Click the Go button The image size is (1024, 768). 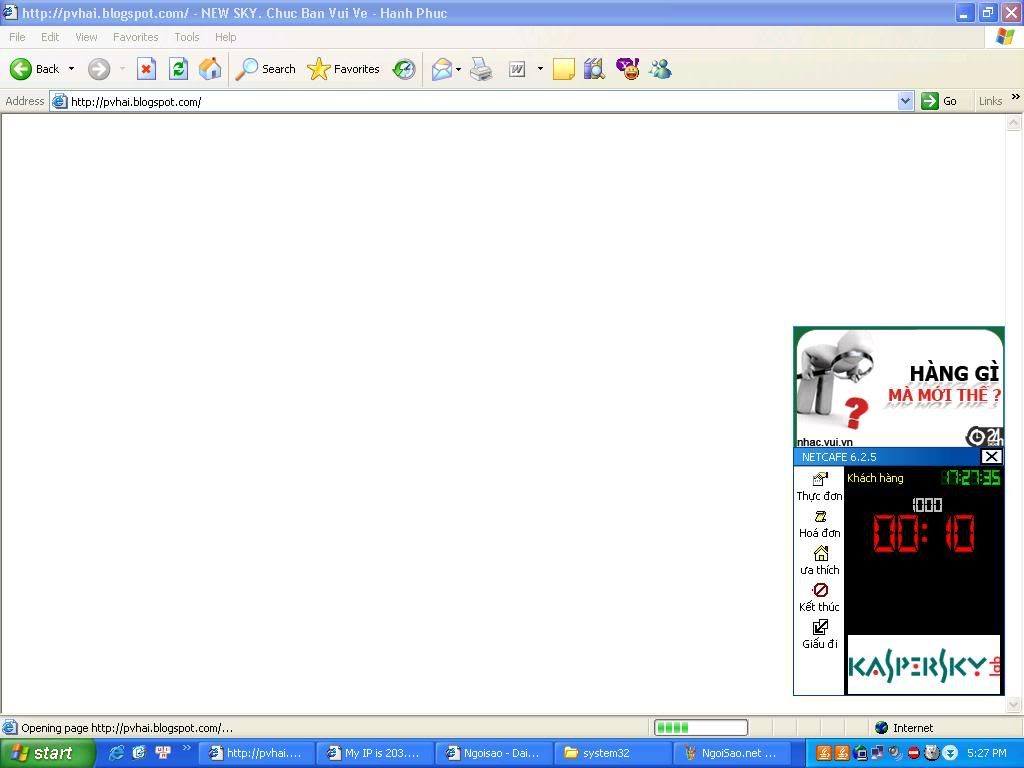[x=939, y=101]
